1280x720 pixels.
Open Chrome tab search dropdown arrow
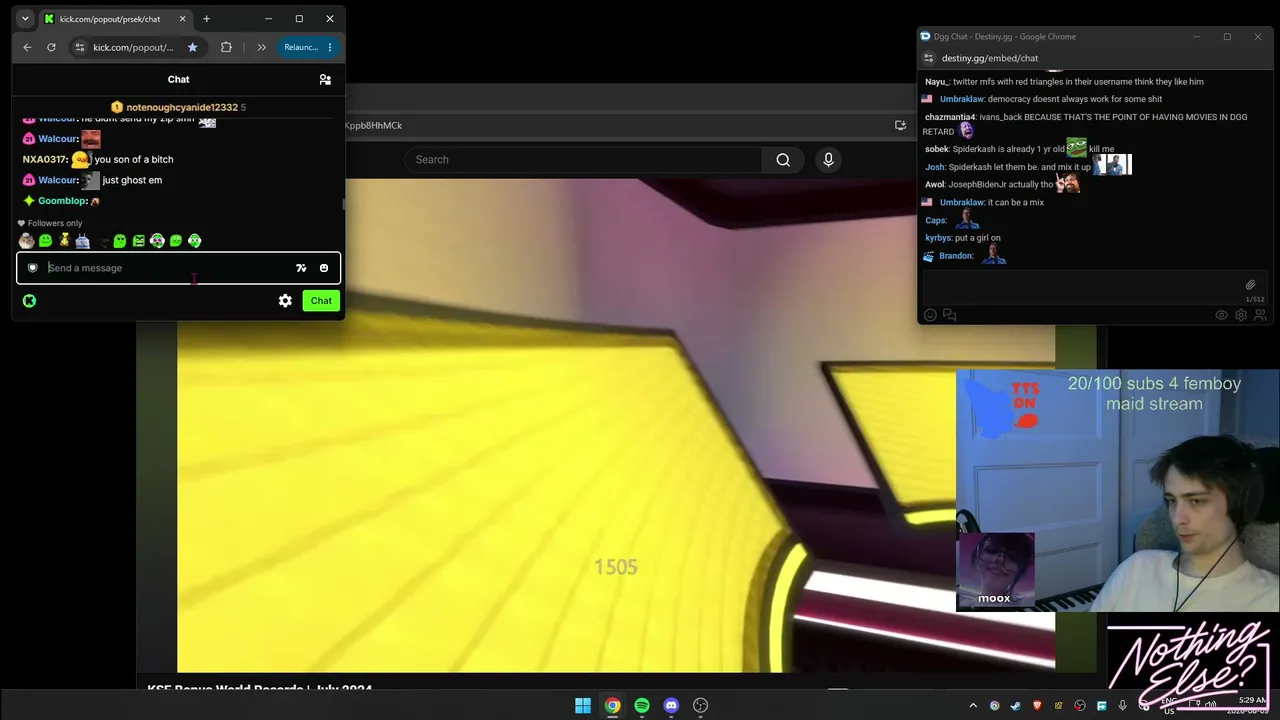pos(25,19)
